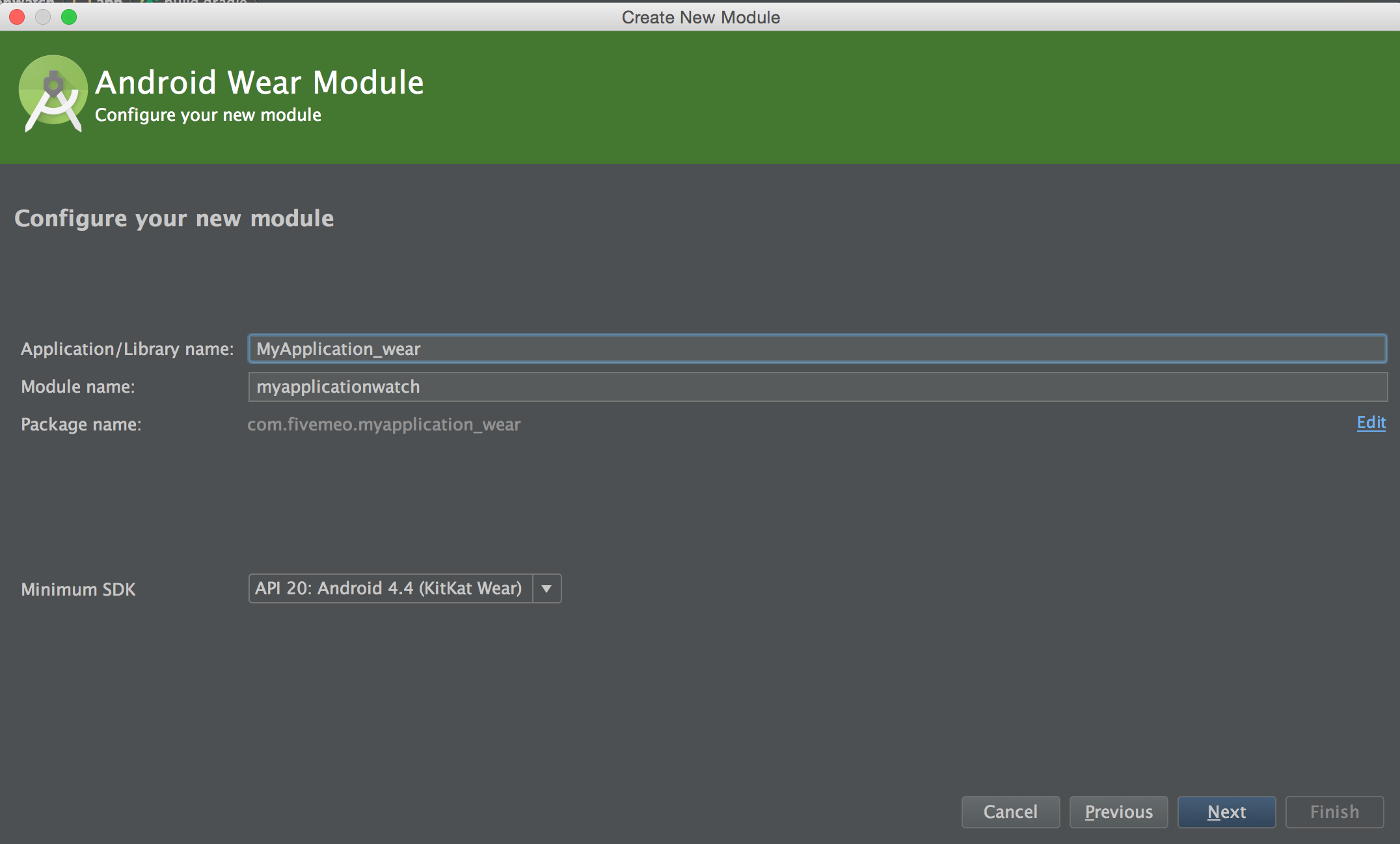Click the Application/Library name text field

pyautogui.click(x=816, y=349)
